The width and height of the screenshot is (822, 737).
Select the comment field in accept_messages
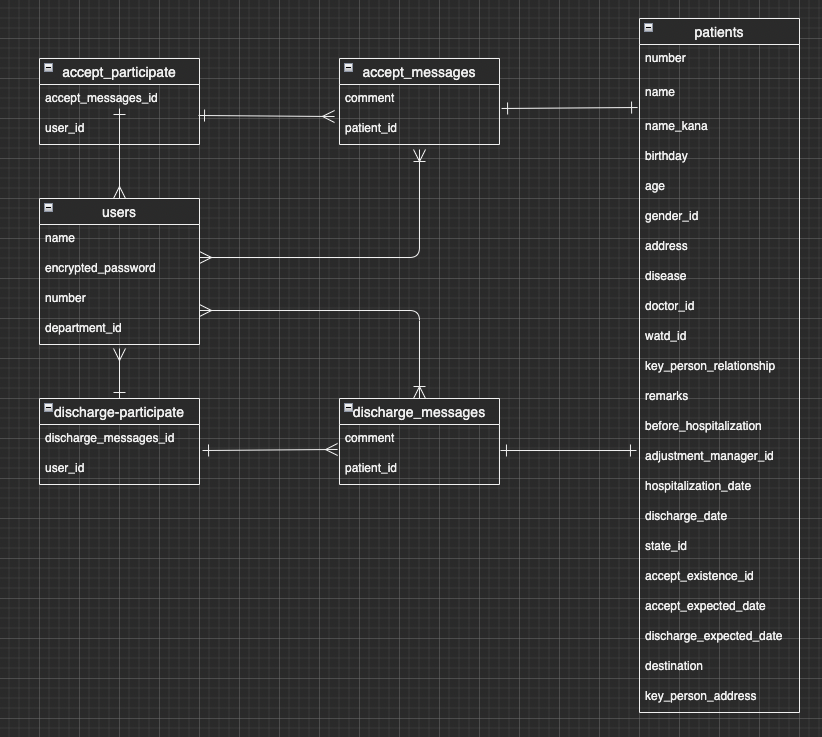pos(370,98)
